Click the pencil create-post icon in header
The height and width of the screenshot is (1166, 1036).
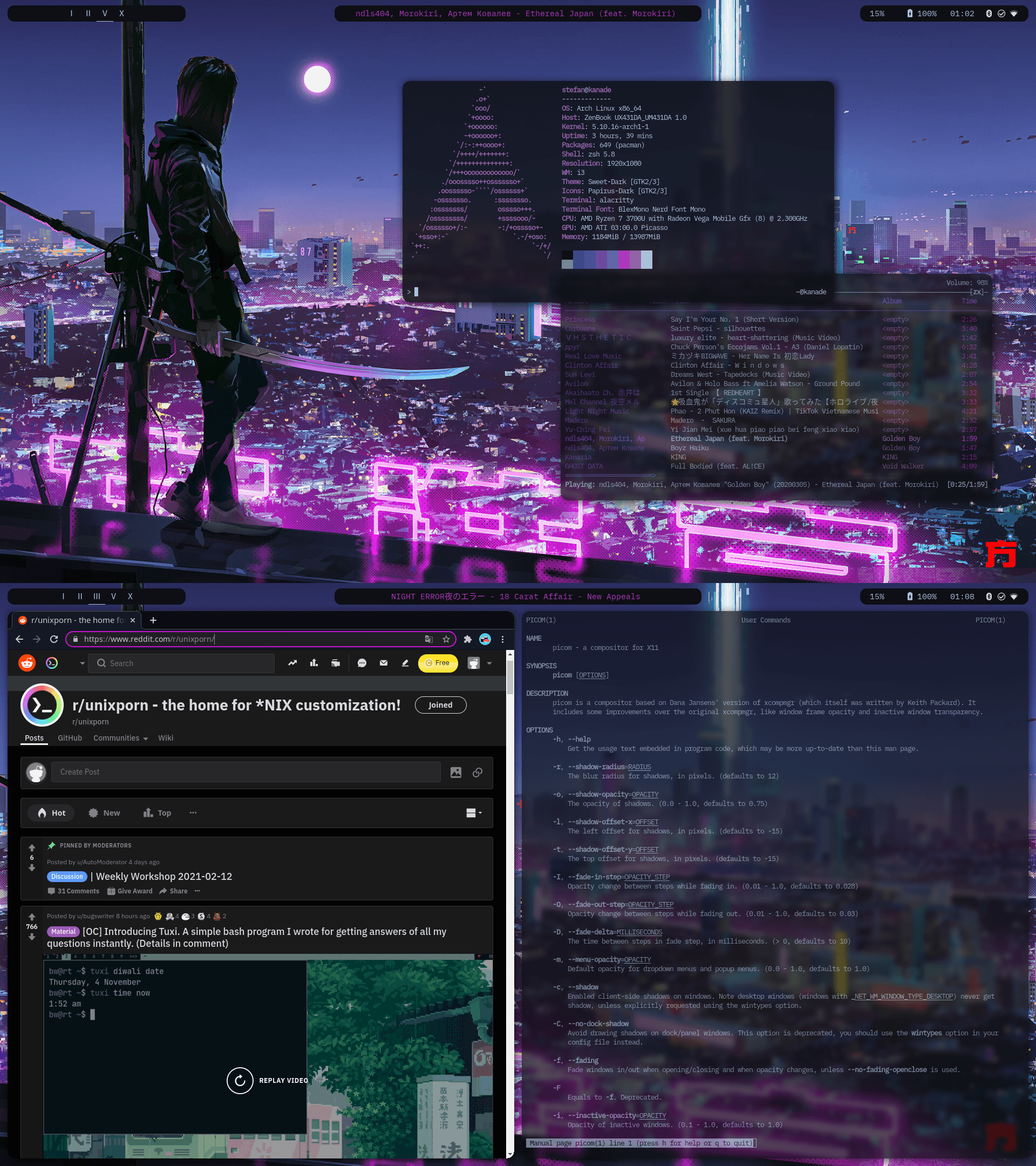405,663
